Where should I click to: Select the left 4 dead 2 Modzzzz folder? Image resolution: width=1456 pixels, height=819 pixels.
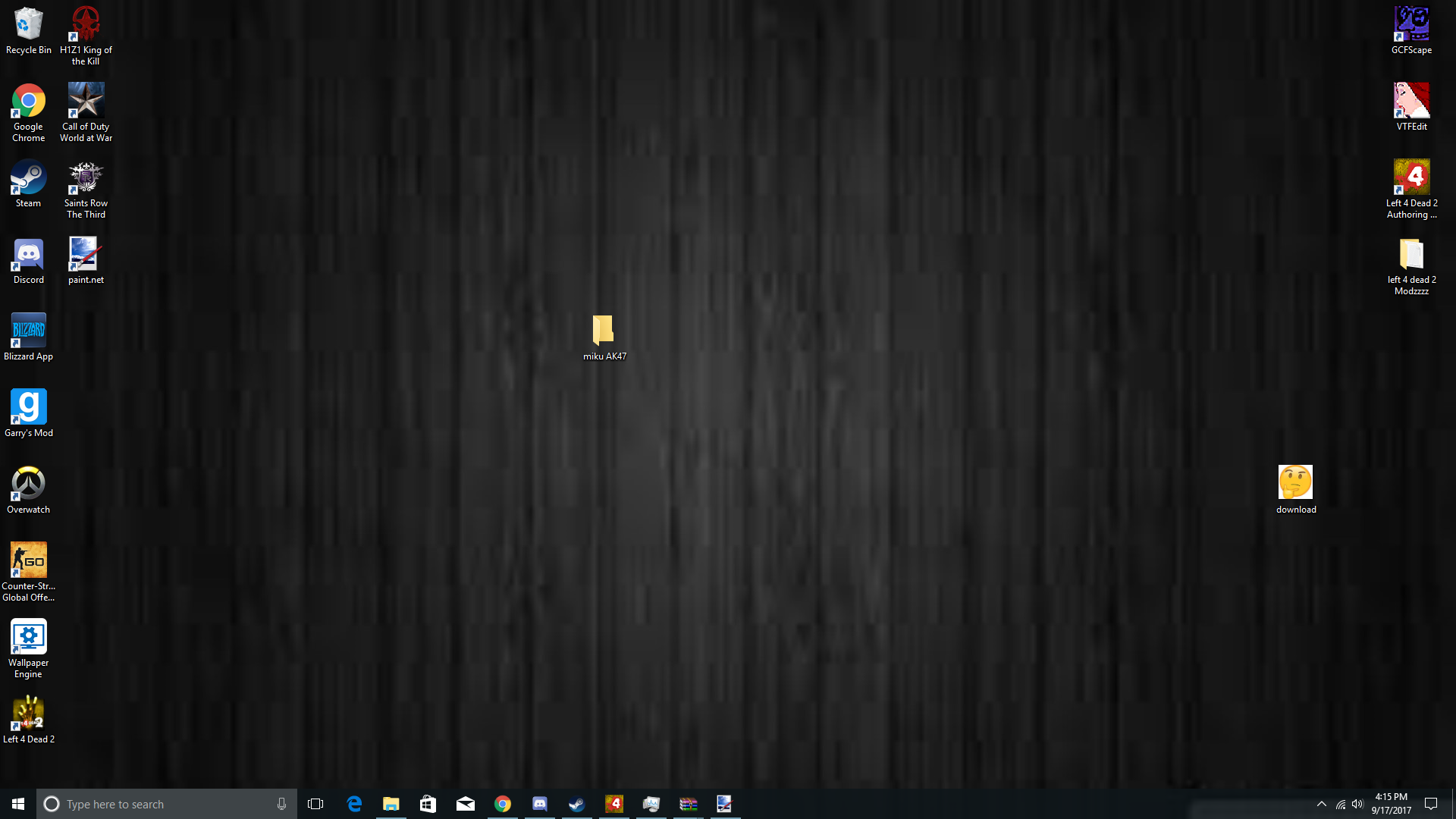coord(1411,255)
